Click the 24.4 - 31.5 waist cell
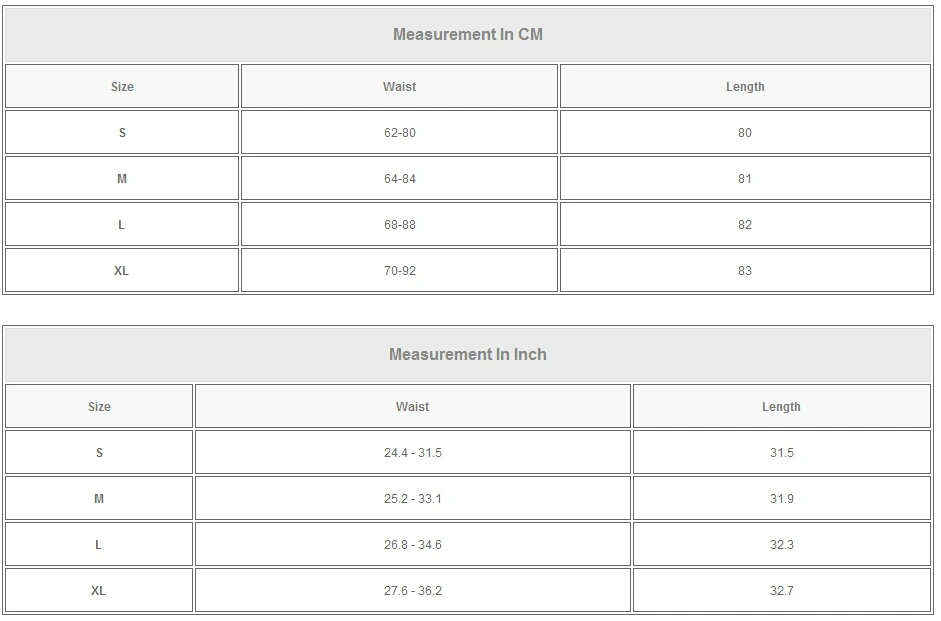This screenshot has width=941, height=621. coord(412,453)
